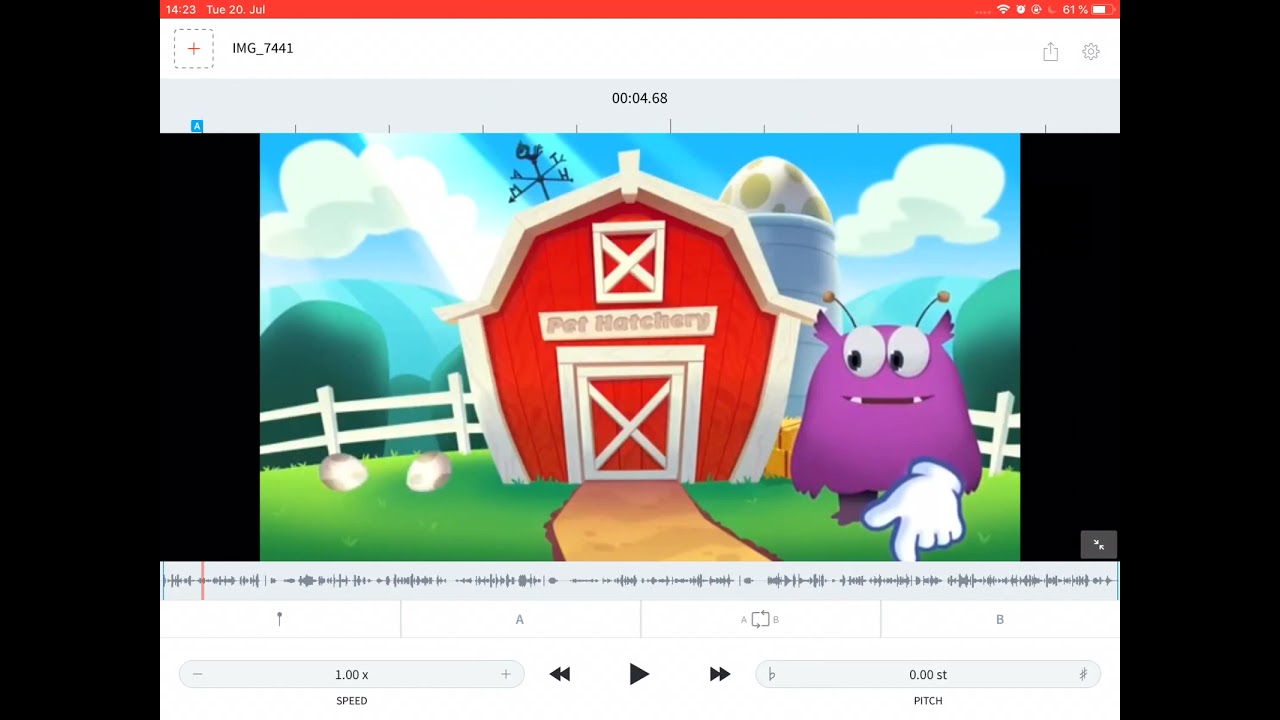1280x720 pixels.
Task: Rewind with the double-left arrow button
Action: 560,675
